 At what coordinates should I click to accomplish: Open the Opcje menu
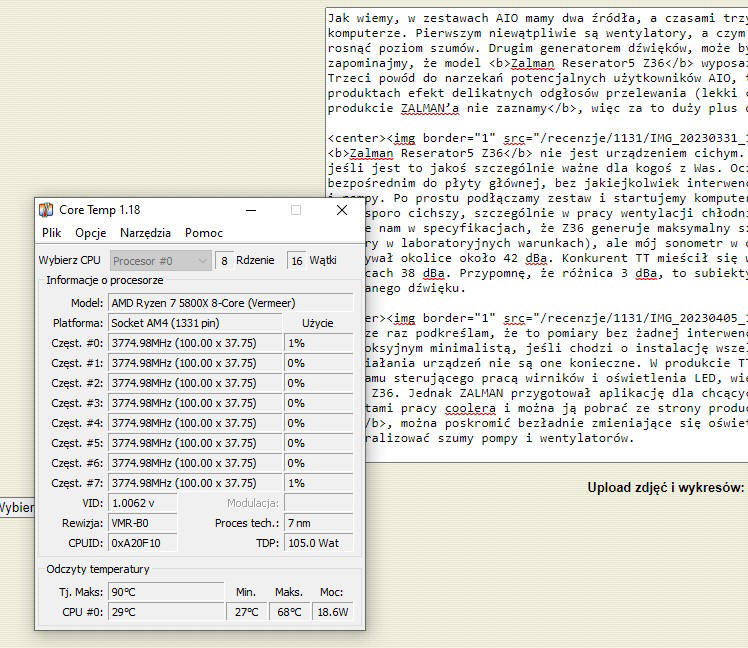pos(91,233)
